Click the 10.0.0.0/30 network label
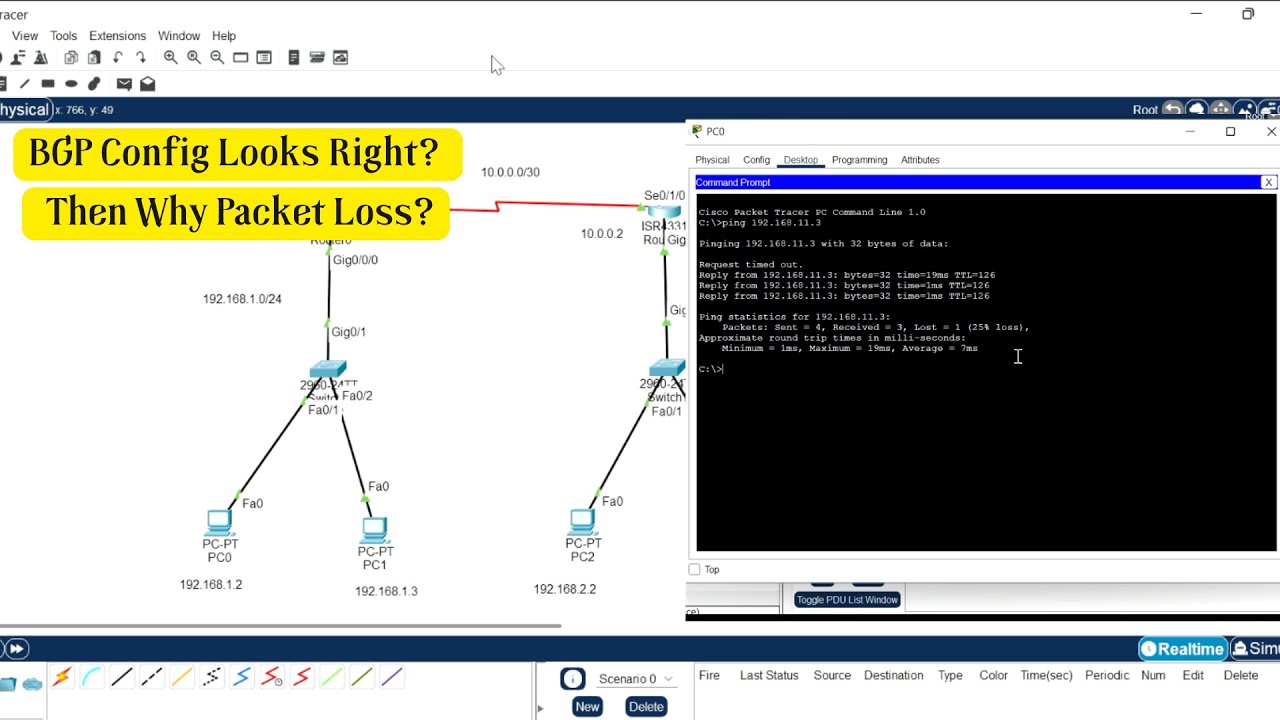 click(510, 172)
